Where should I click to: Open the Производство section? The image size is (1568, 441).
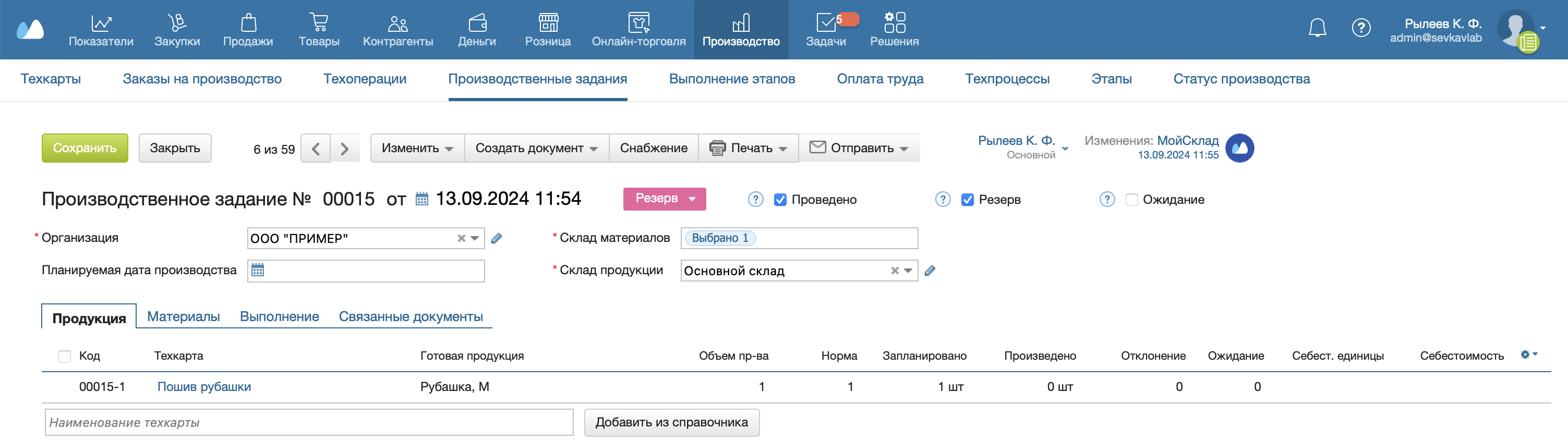pyautogui.click(x=741, y=30)
